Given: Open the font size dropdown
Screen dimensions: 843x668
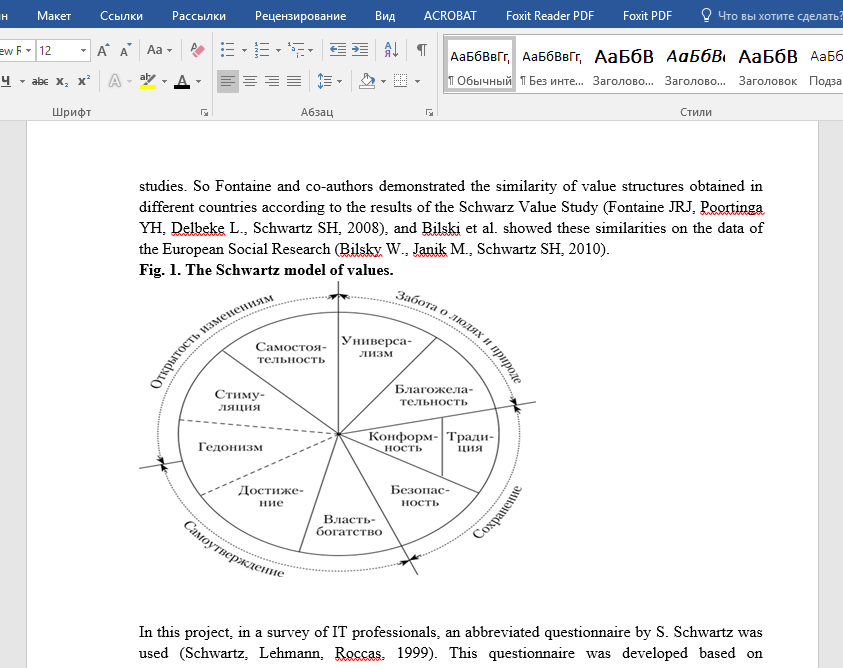Looking at the screenshot, I should [83, 51].
